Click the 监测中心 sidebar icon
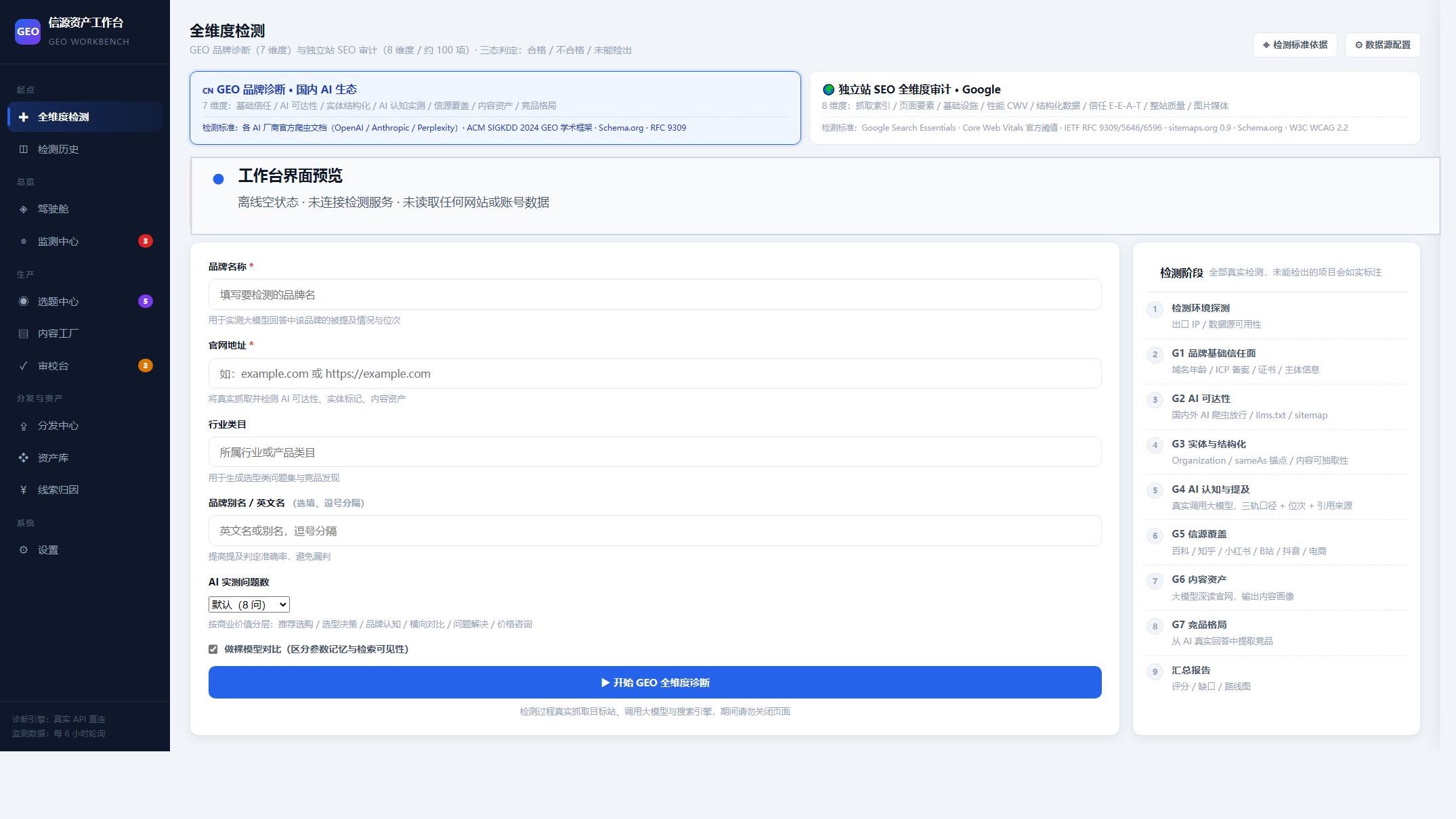Image resolution: width=1456 pixels, height=819 pixels. tap(24, 242)
